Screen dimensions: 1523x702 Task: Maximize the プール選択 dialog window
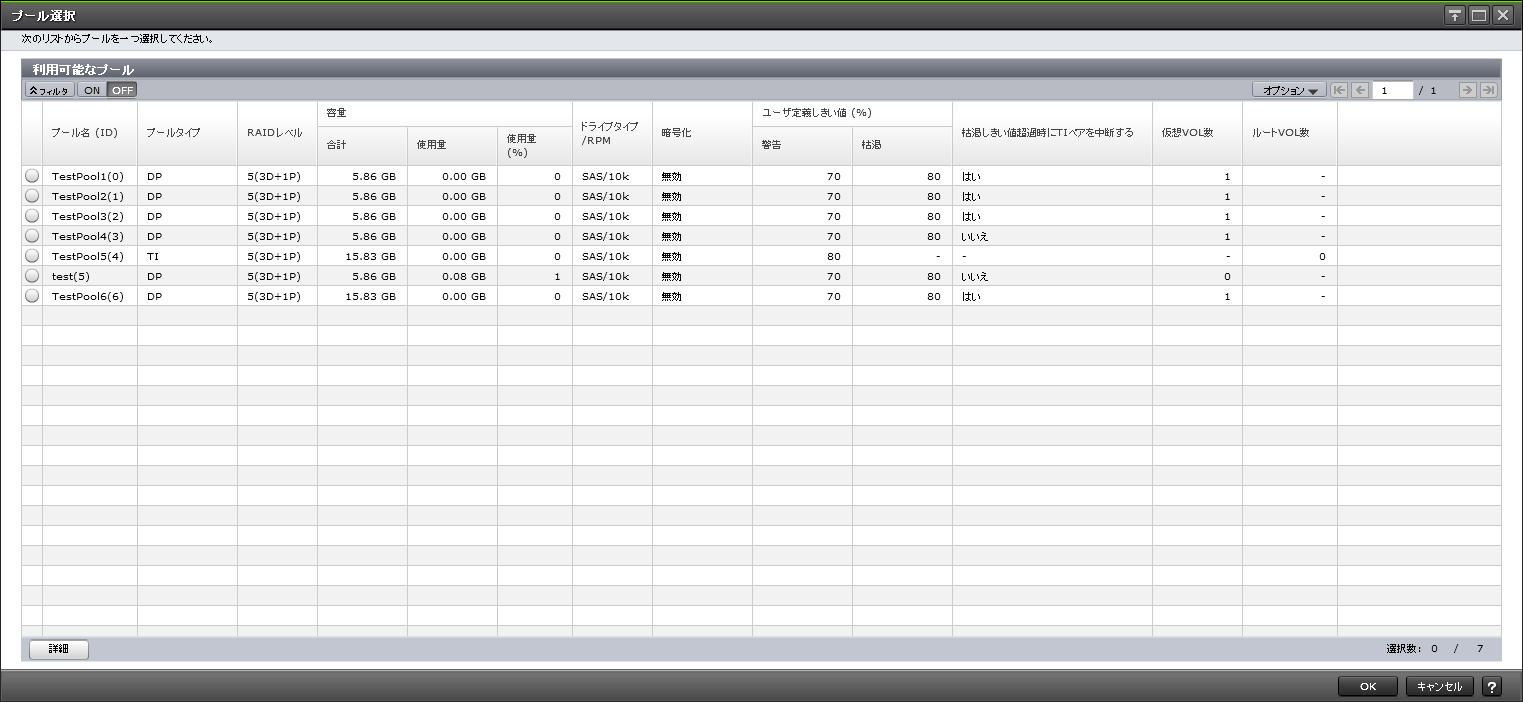1479,15
